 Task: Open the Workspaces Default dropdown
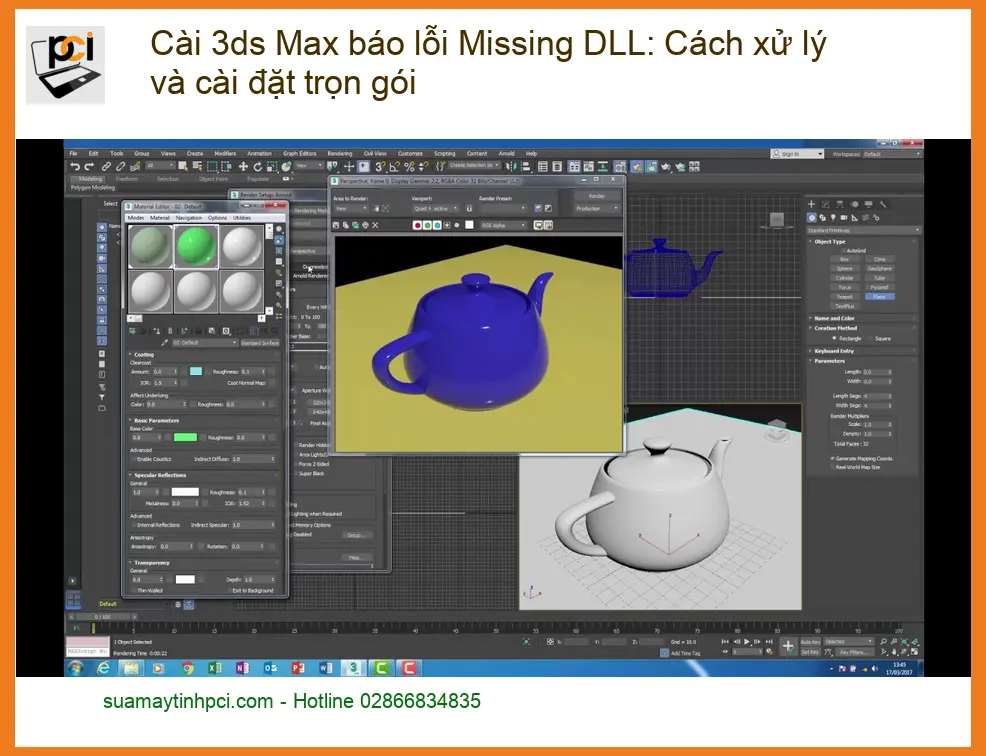[x=892, y=153]
